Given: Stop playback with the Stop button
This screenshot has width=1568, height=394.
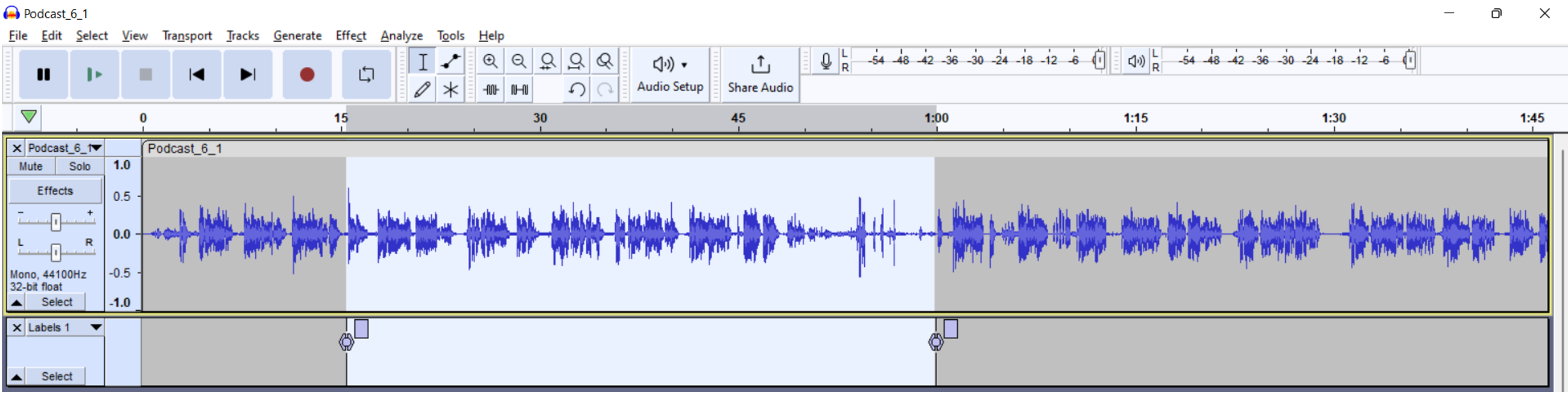Looking at the screenshot, I should pyautogui.click(x=145, y=74).
